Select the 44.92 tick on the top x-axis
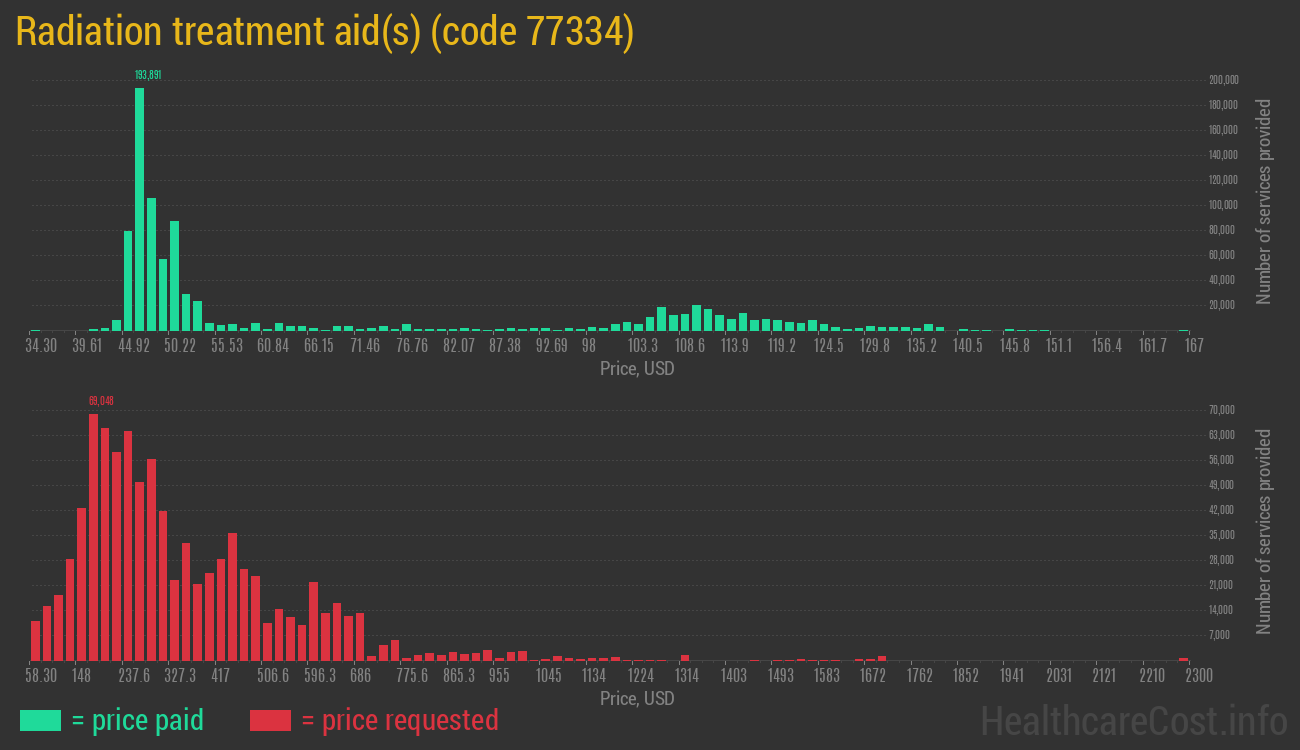Viewport: 1300px width, 750px height. point(134,346)
